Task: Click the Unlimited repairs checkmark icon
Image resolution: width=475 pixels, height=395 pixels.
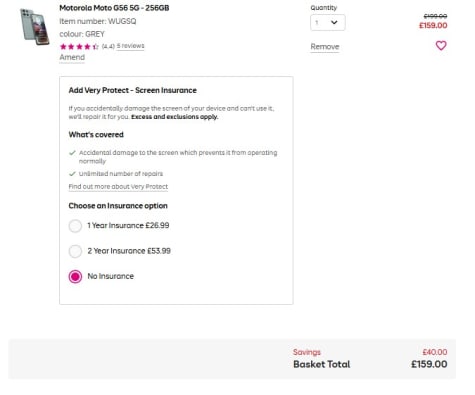Action: [72, 174]
